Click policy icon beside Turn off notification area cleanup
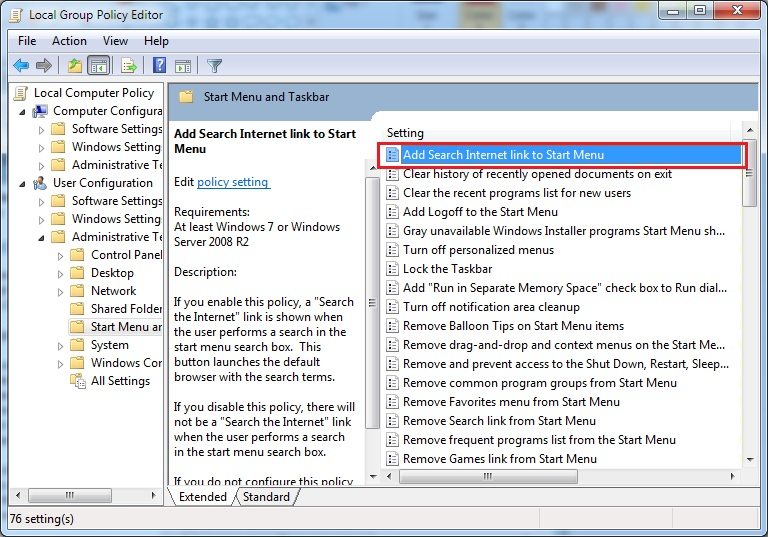The height and width of the screenshot is (537, 768). [392, 307]
